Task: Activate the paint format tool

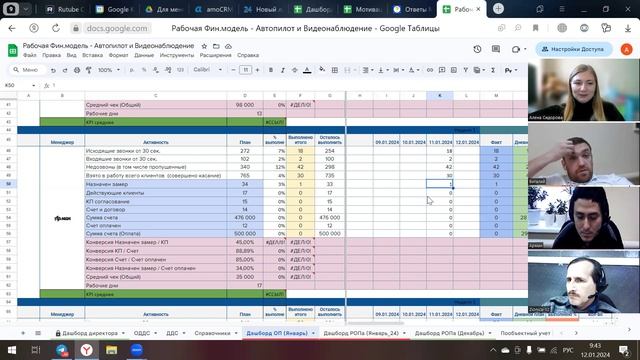Action: (x=89, y=70)
